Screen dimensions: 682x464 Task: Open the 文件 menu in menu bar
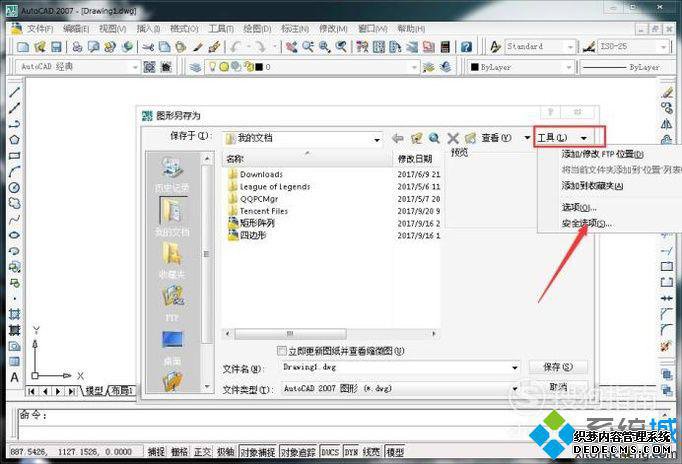pyautogui.click(x=40, y=29)
